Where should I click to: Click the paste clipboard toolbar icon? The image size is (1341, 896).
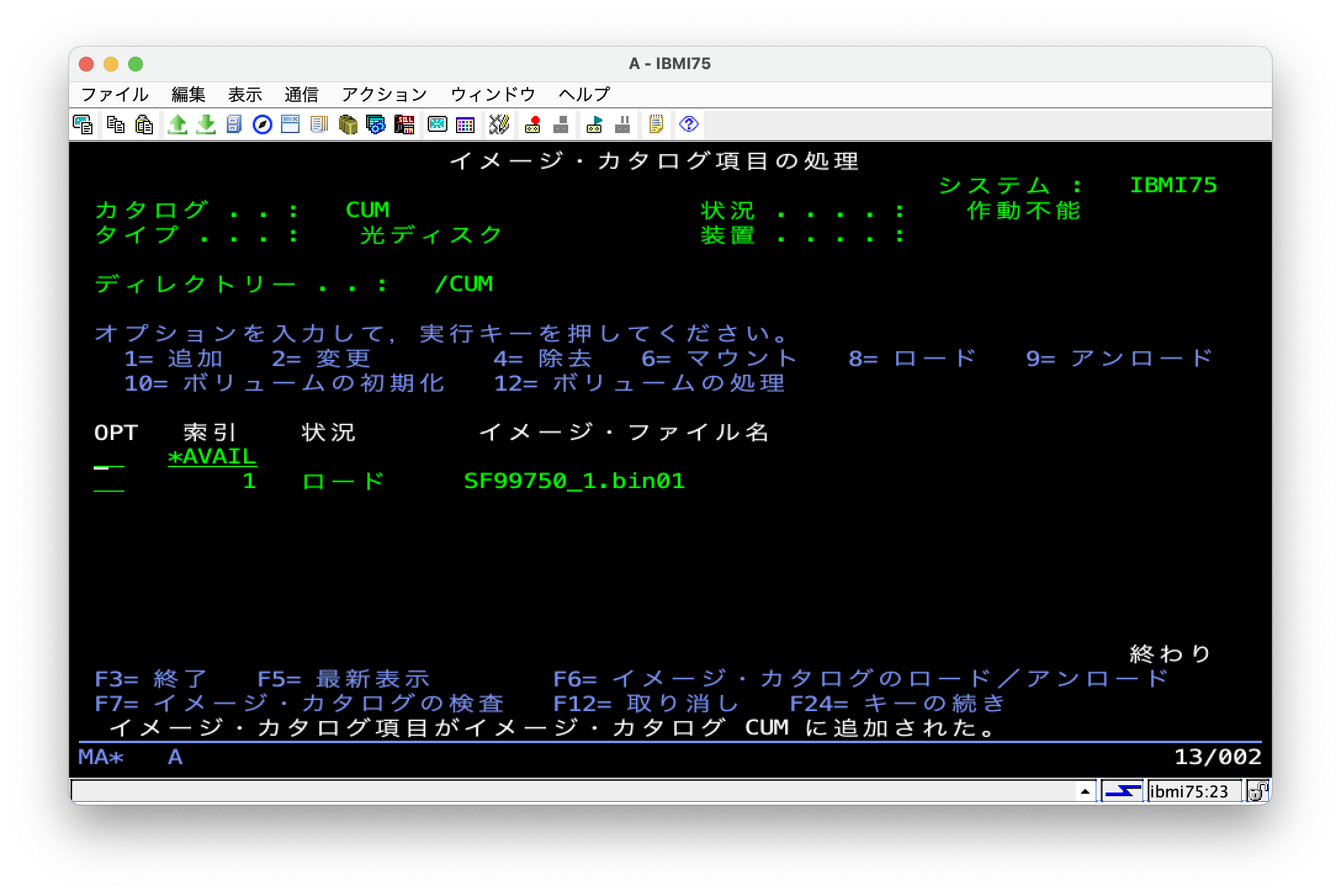pos(144,125)
